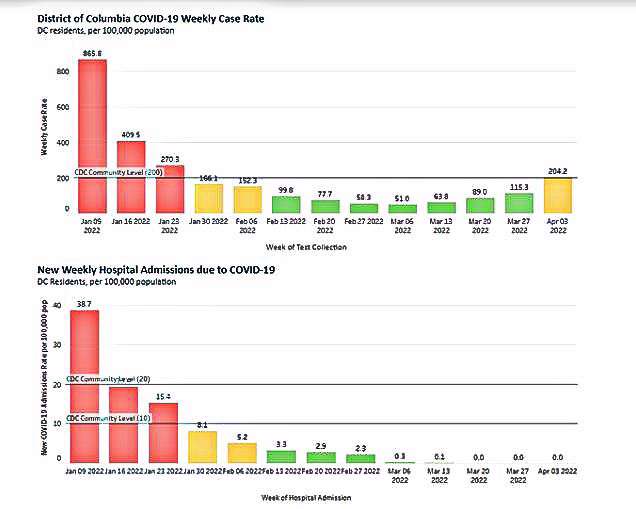This screenshot has height=509, width=636.
Task: Click the red 865.8 case rate bar
Action: pos(92,135)
